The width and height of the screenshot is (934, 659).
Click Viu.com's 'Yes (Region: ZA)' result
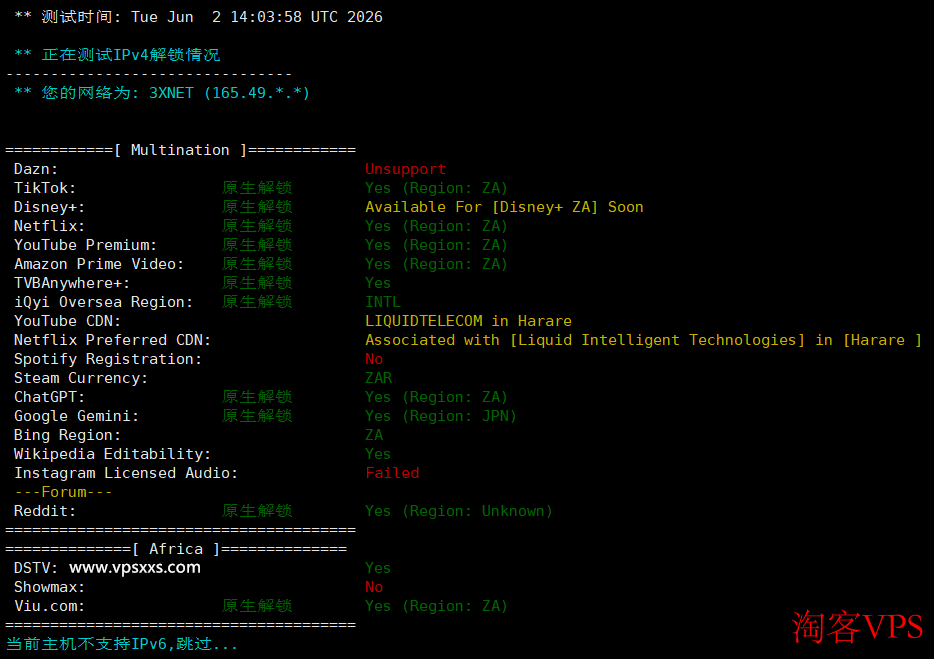click(436, 607)
